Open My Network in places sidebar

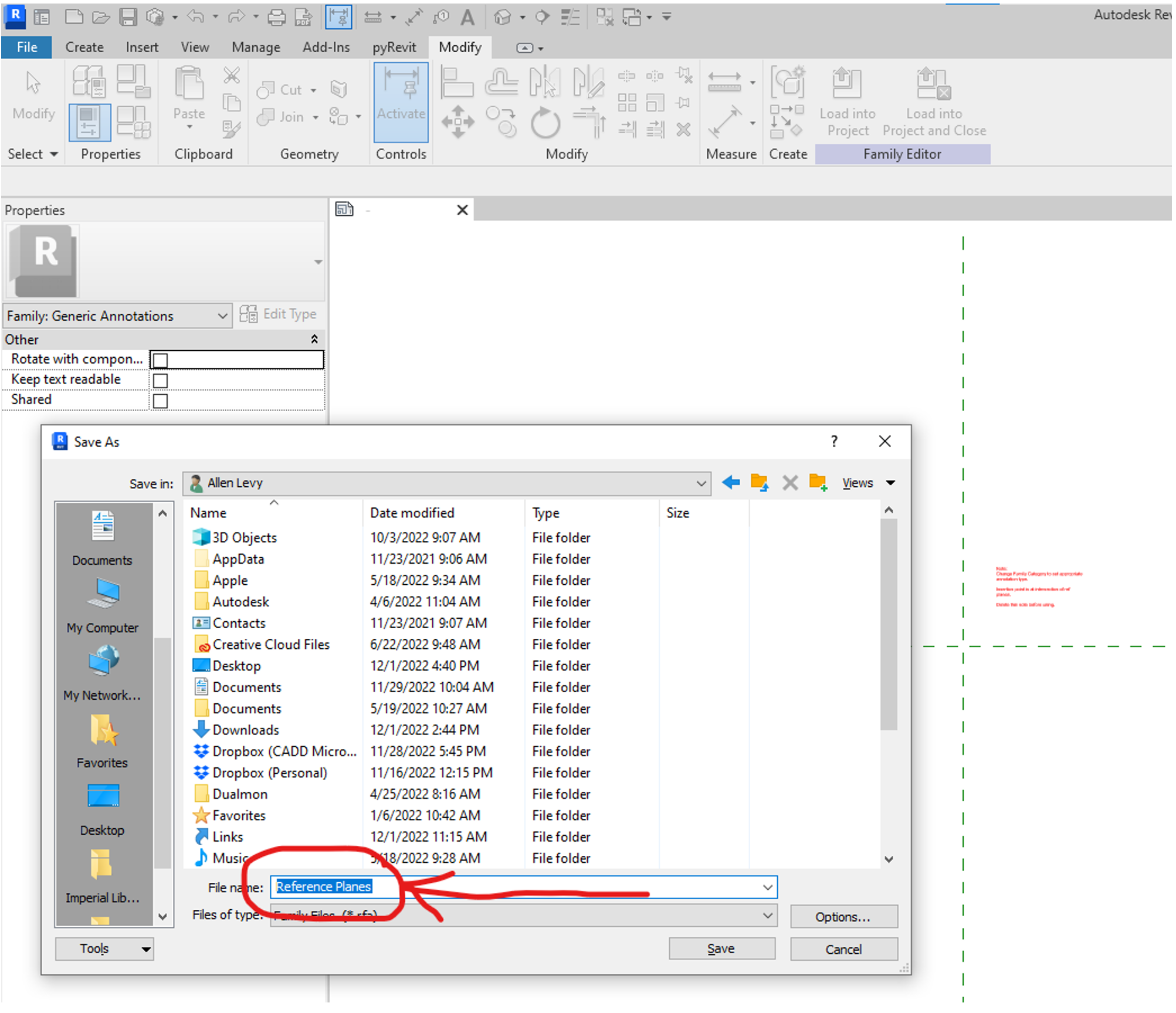coord(103,674)
